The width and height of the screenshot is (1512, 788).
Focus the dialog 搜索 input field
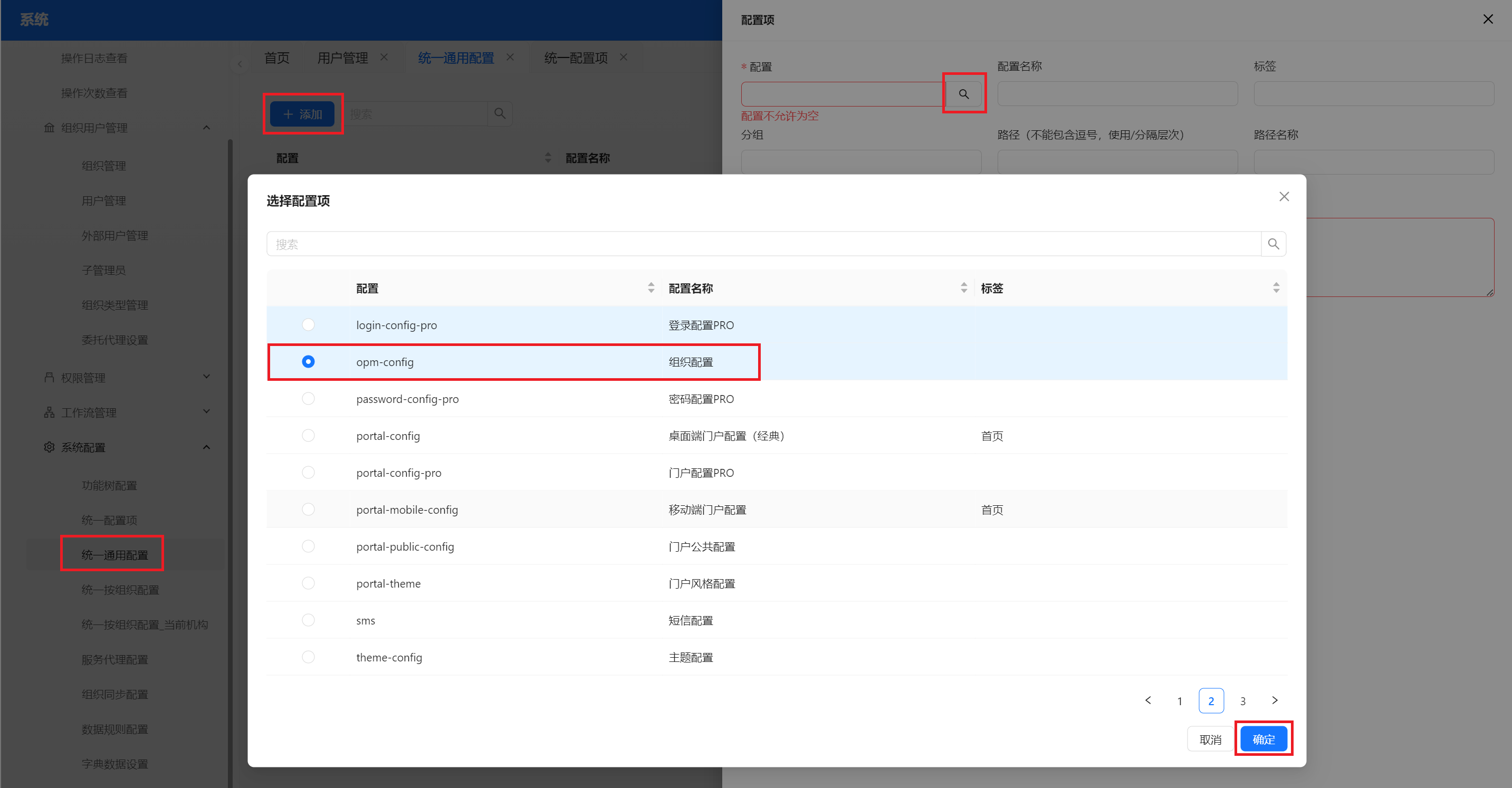pos(763,244)
